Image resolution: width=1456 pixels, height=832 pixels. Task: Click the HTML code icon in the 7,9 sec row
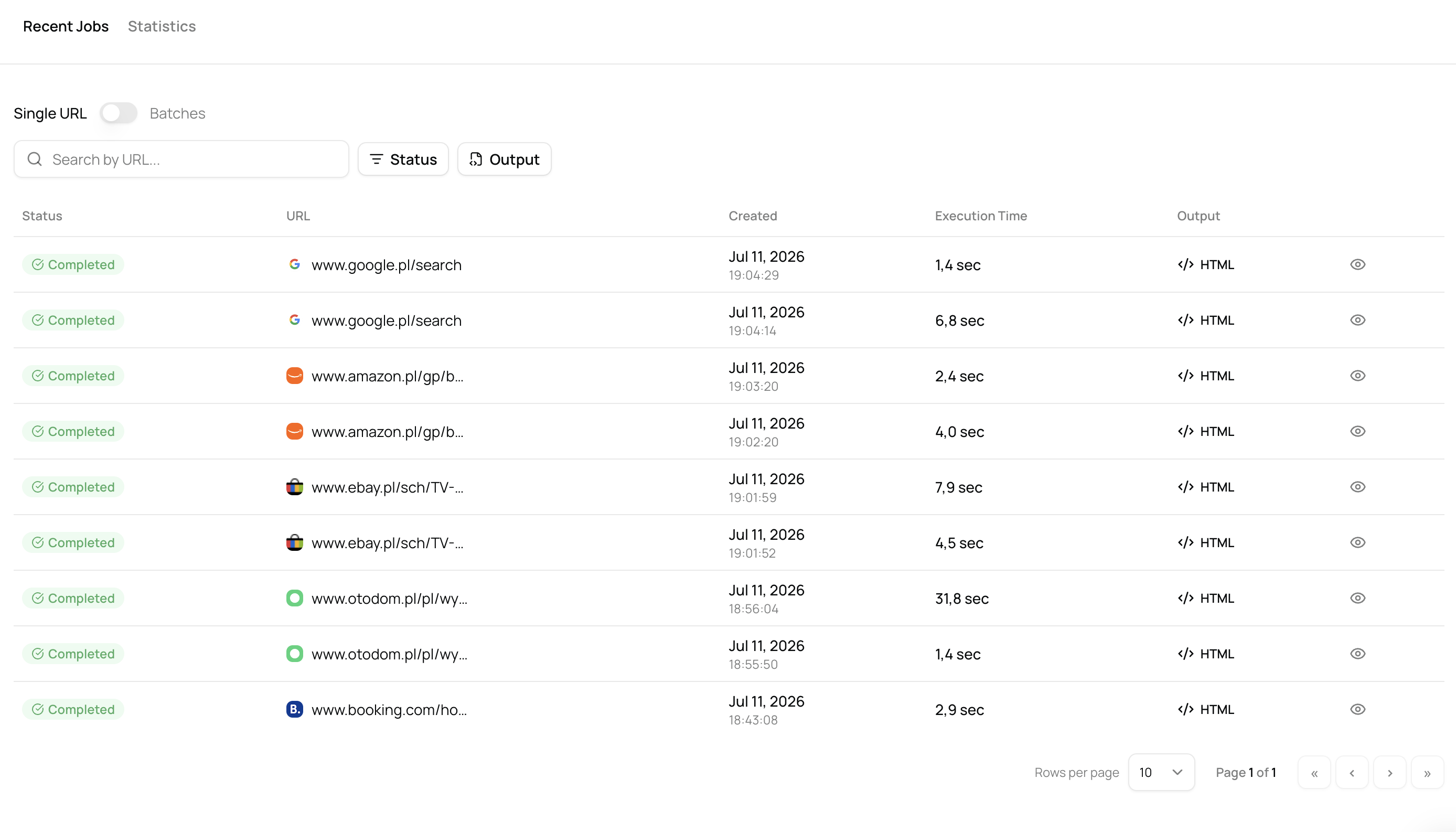pyautogui.click(x=1186, y=487)
